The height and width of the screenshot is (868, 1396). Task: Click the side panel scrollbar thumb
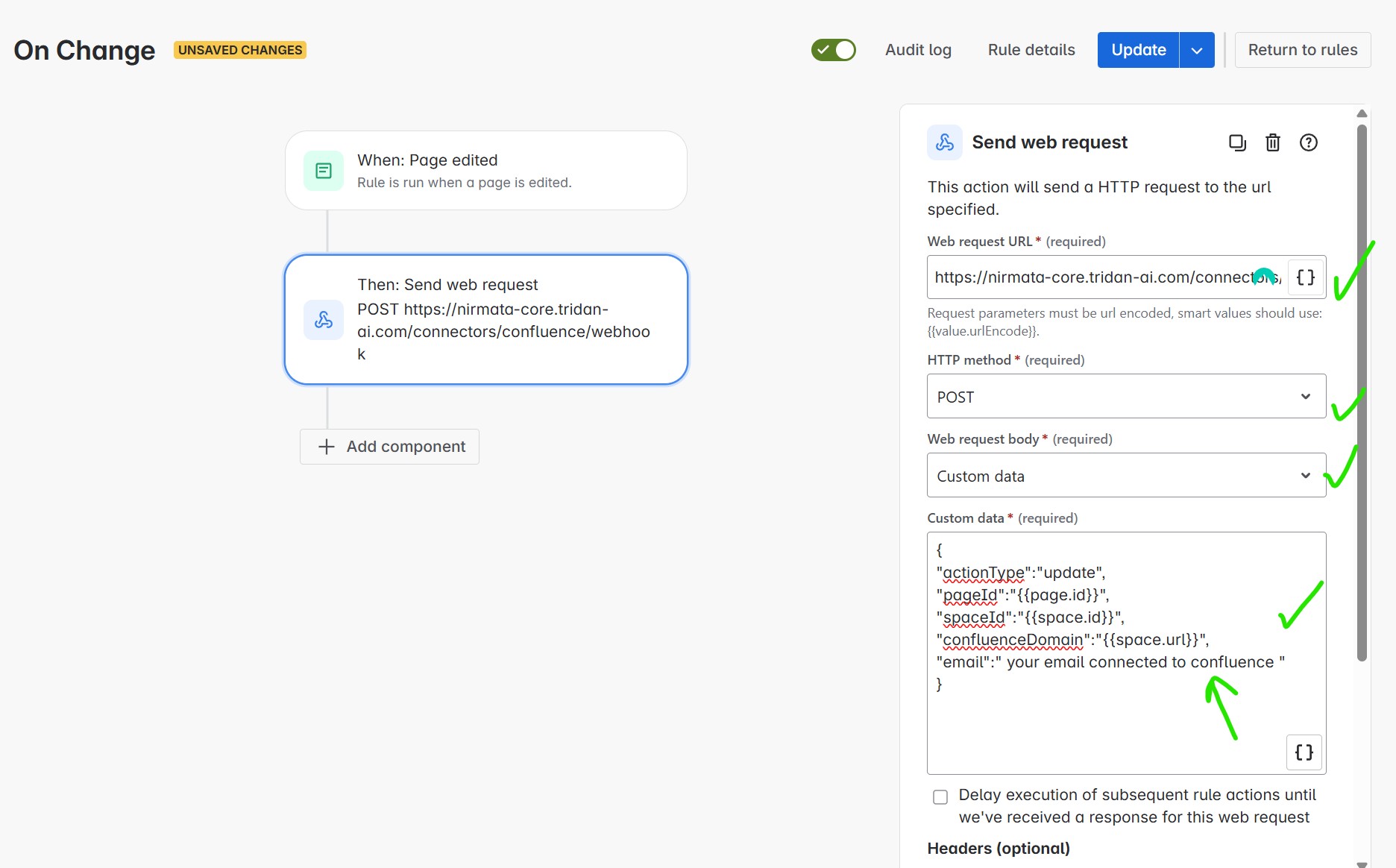click(x=1362, y=393)
